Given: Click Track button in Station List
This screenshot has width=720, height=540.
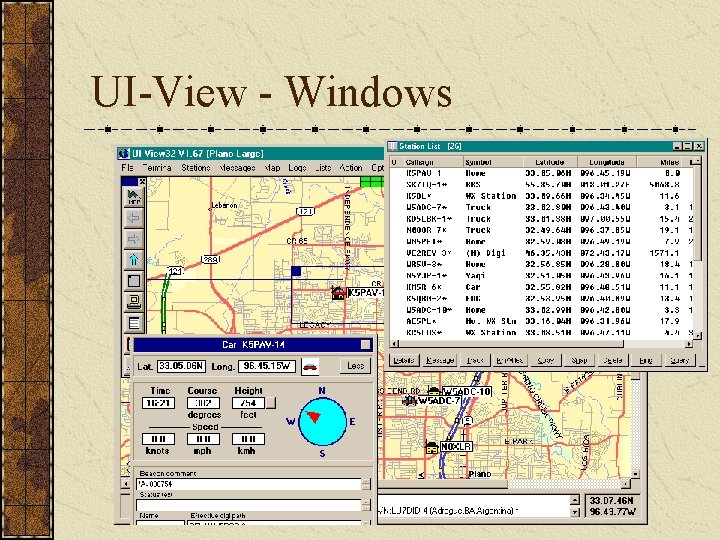Looking at the screenshot, I should (x=475, y=360).
